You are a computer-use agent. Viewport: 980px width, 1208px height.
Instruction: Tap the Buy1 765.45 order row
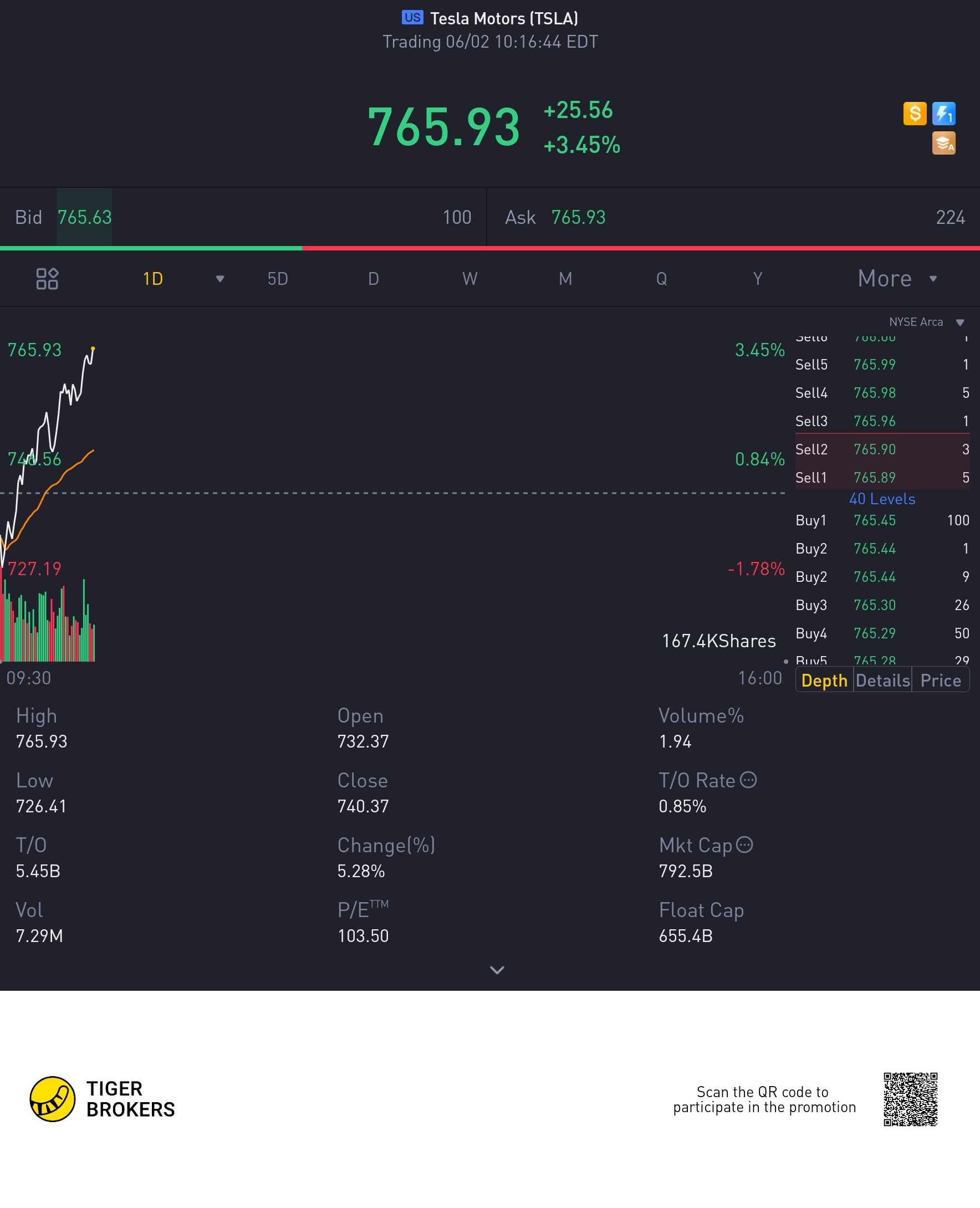[882, 520]
